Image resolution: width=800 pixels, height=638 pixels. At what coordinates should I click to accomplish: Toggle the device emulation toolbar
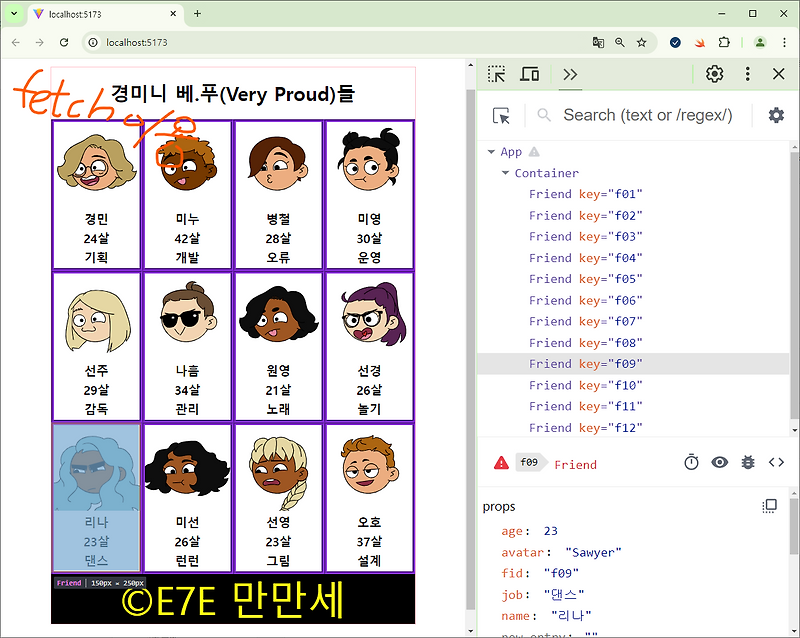click(529, 74)
